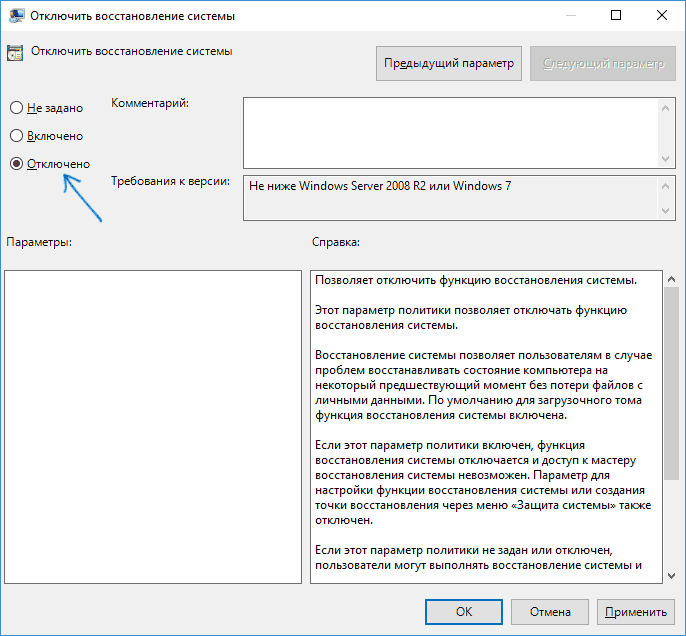Viewport: 686px width, 636px height.
Task: Click the "Параметры:" label
Action: coord(39,242)
